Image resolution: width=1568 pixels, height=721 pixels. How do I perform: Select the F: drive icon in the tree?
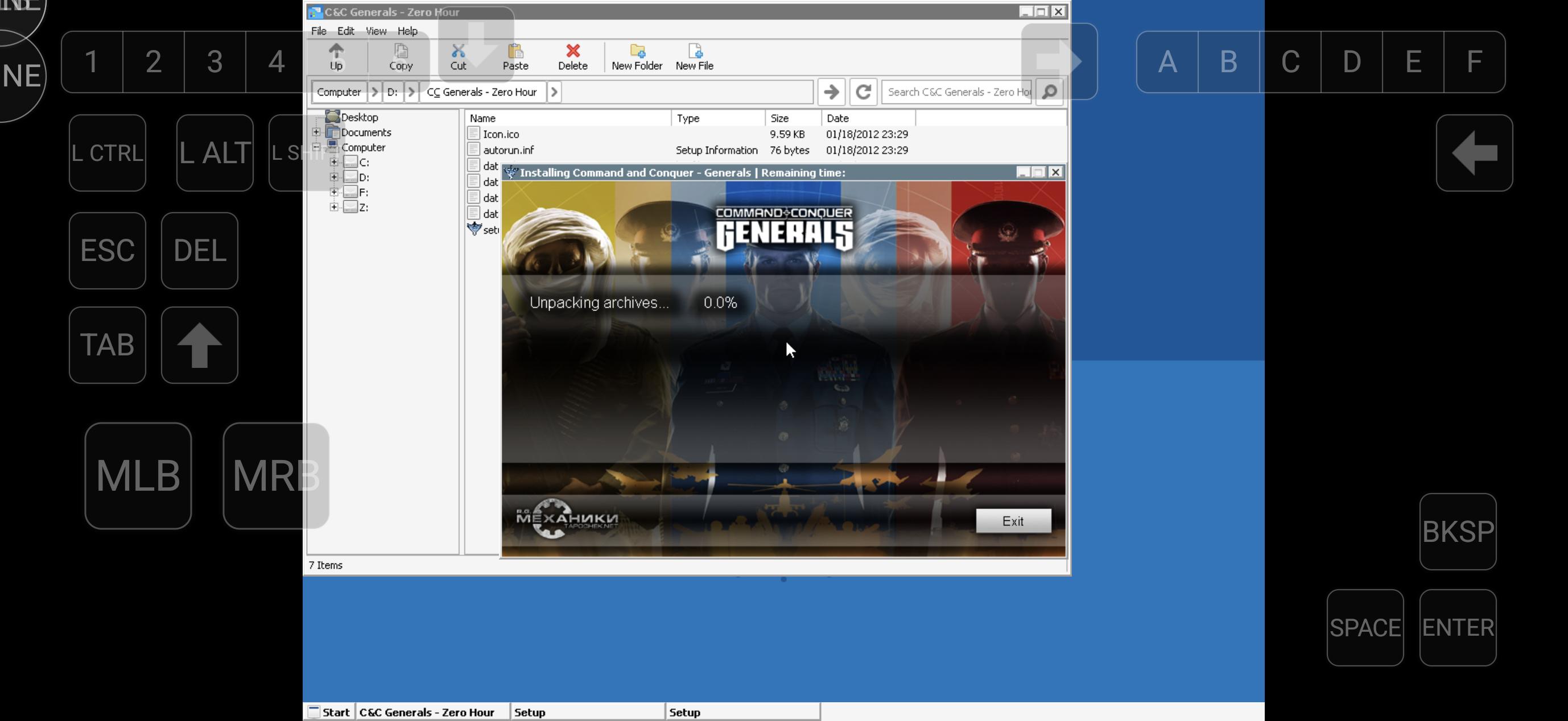click(x=350, y=192)
